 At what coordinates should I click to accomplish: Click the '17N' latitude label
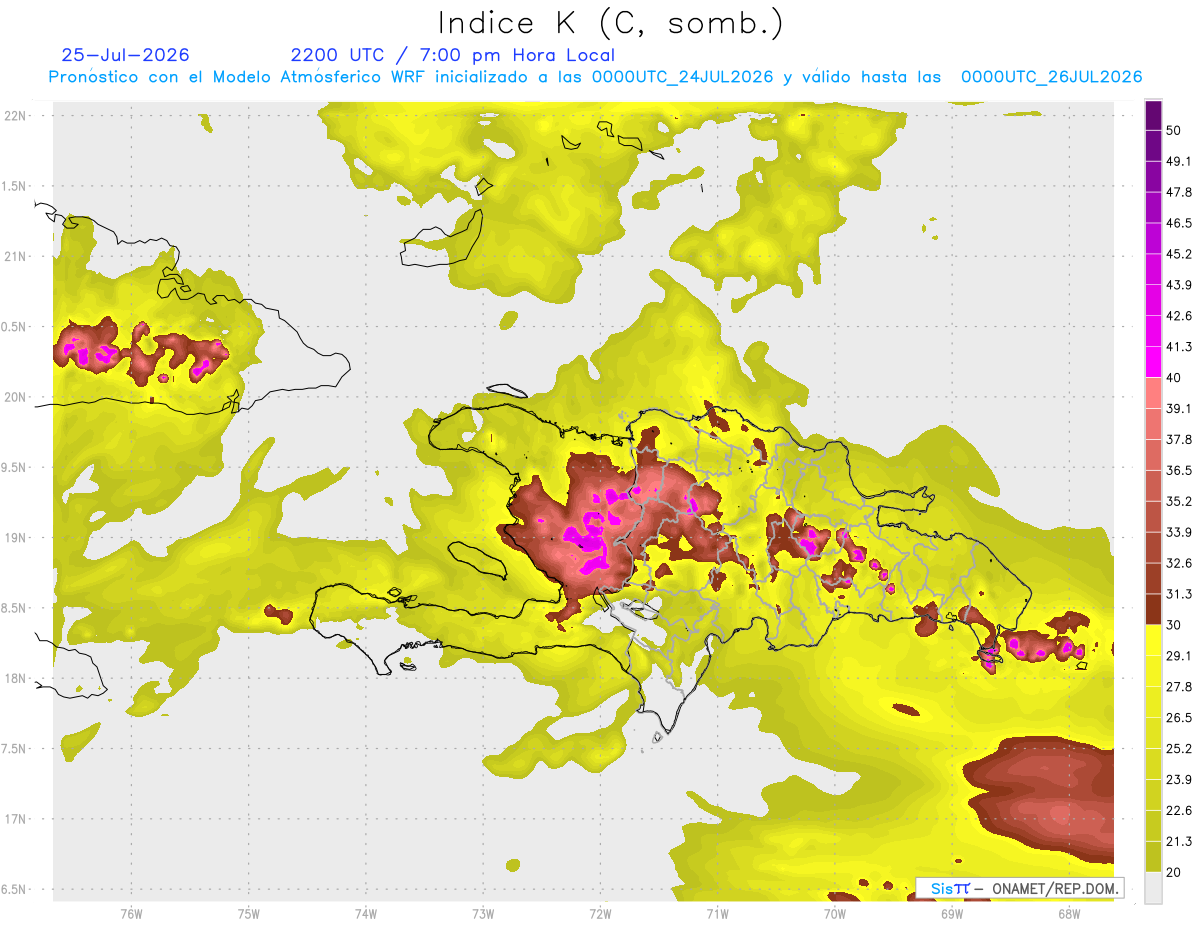coord(14,819)
